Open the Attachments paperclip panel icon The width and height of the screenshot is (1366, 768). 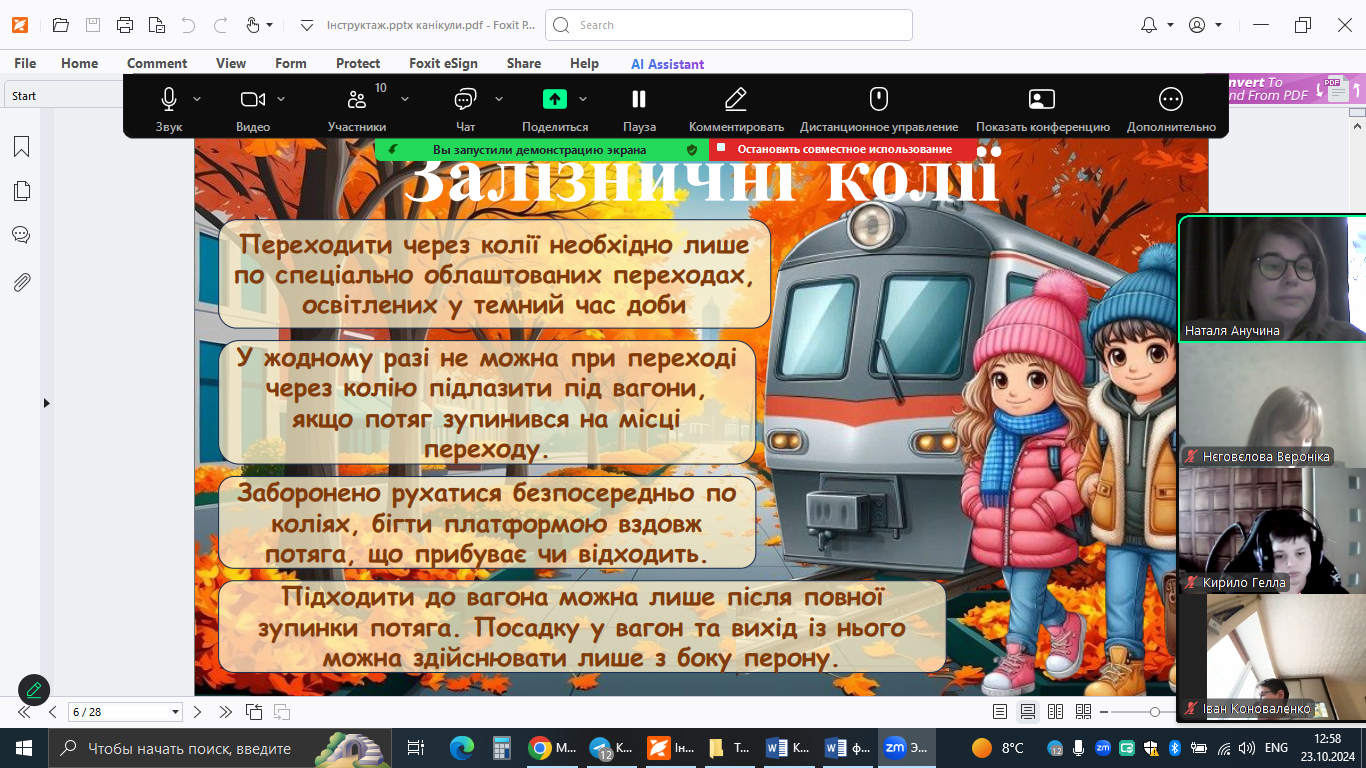click(x=21, y=282)
